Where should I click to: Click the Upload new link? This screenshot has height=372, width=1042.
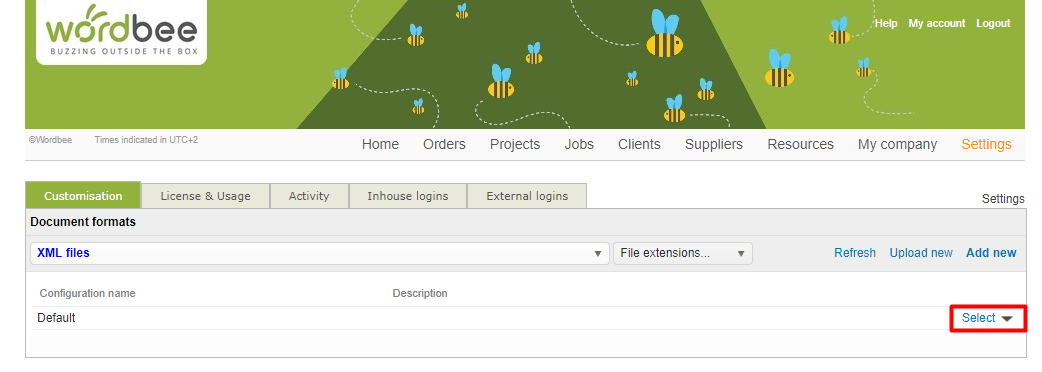(921, 253)
